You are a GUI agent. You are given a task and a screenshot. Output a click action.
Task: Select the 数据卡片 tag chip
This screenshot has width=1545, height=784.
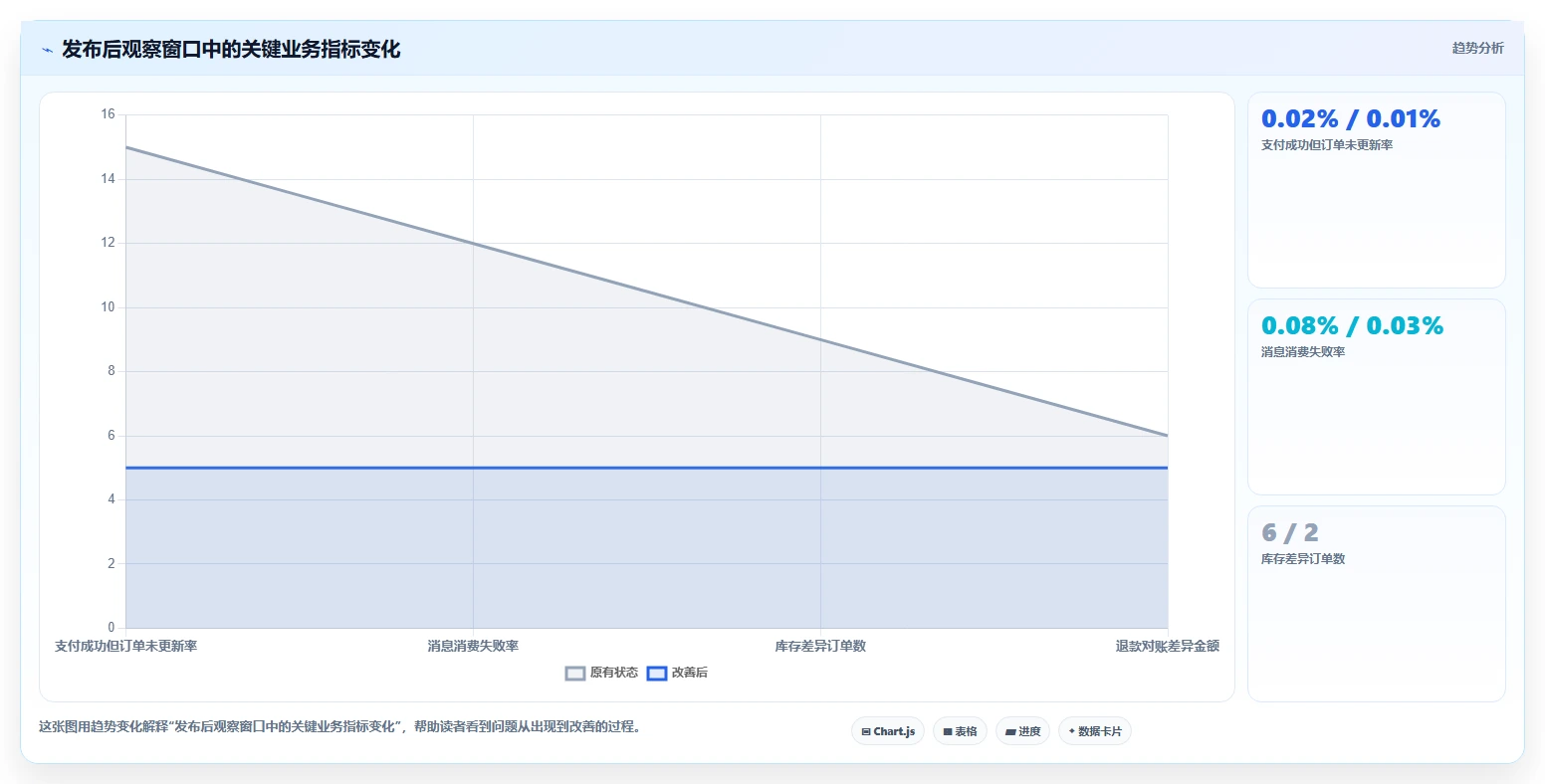click(1094, 731)
